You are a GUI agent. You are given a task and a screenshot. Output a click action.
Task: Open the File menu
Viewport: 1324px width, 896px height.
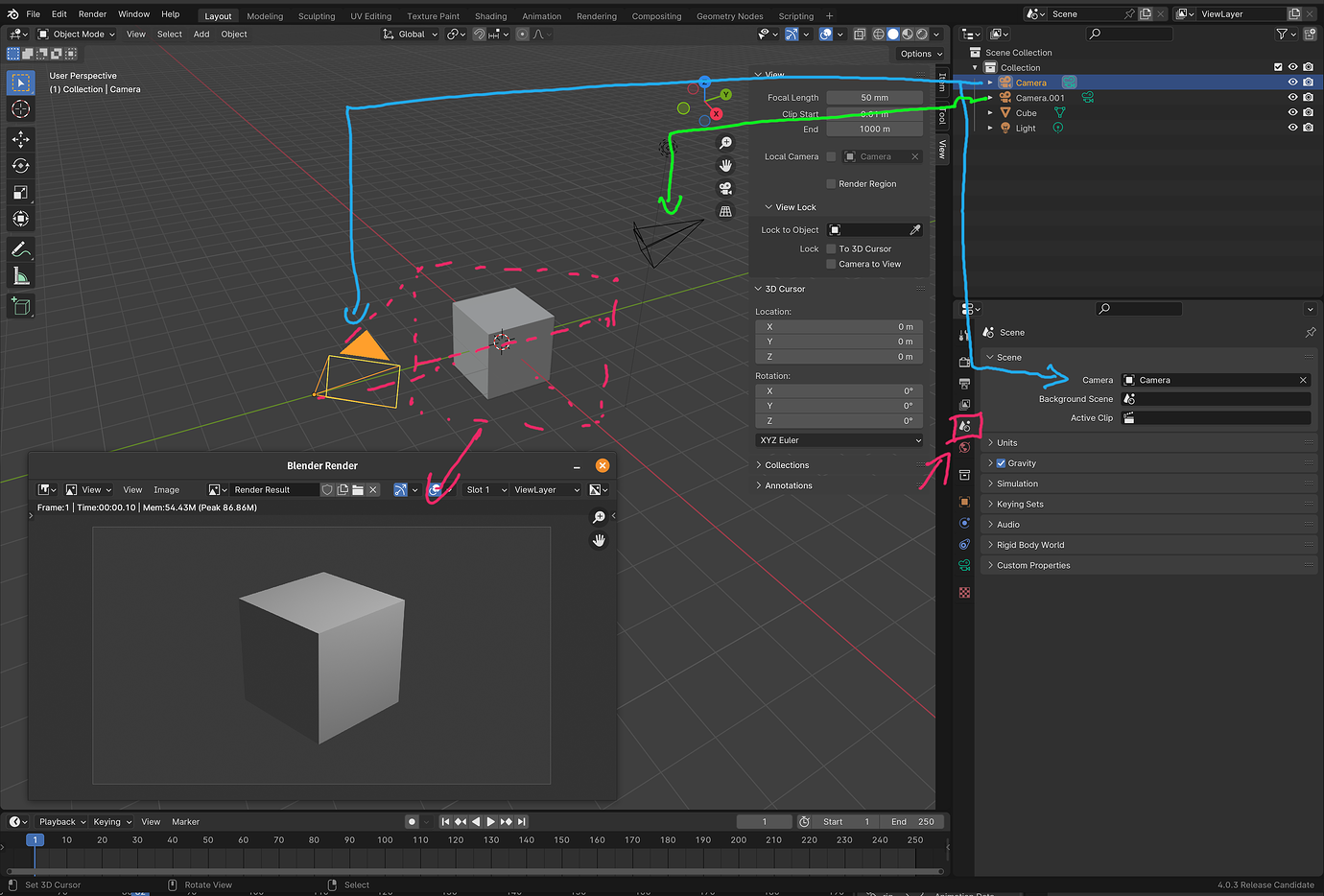click(34, 14)
